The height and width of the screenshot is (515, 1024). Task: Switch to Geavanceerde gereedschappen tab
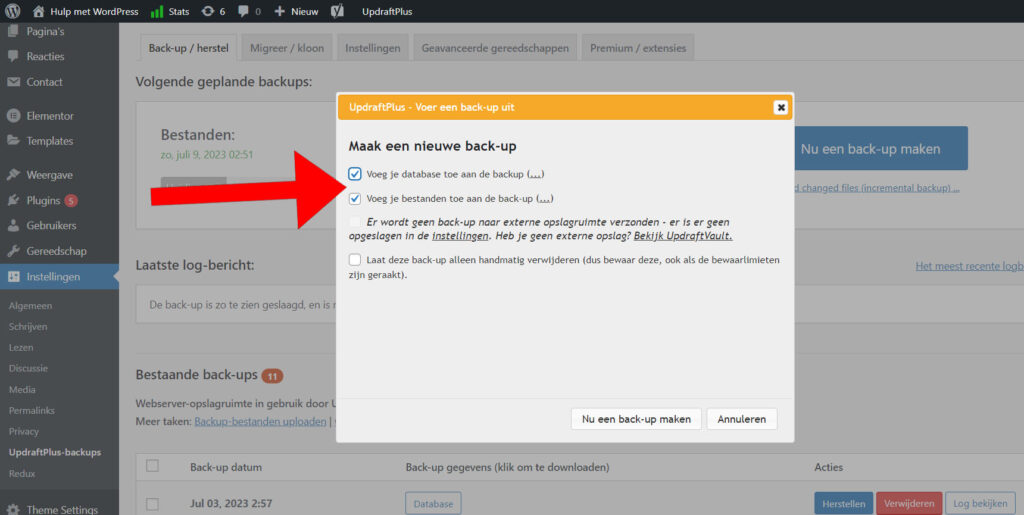[x=495, y=48]
